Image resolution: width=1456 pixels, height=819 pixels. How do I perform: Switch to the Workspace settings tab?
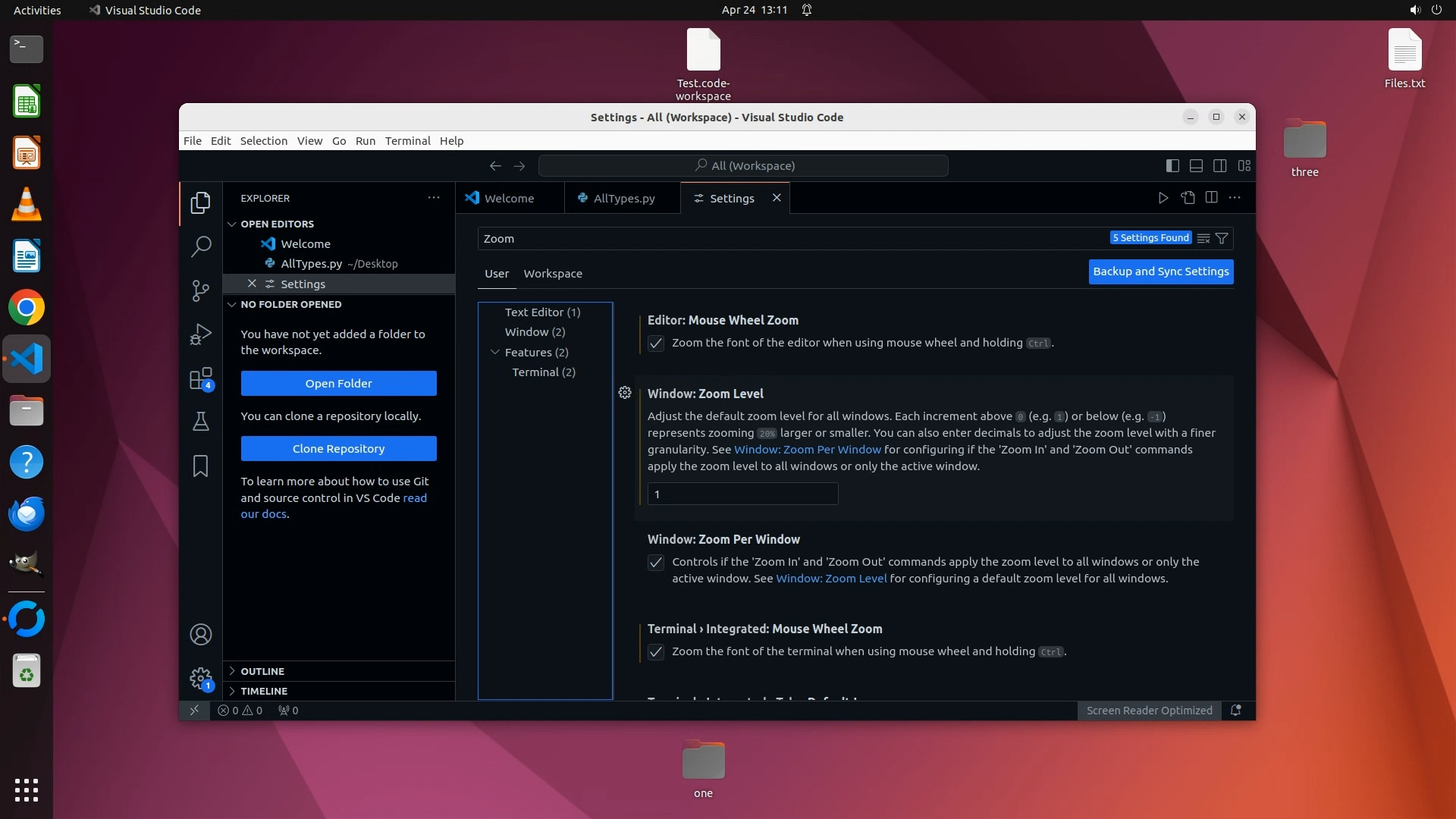click(x=553, y=274)
